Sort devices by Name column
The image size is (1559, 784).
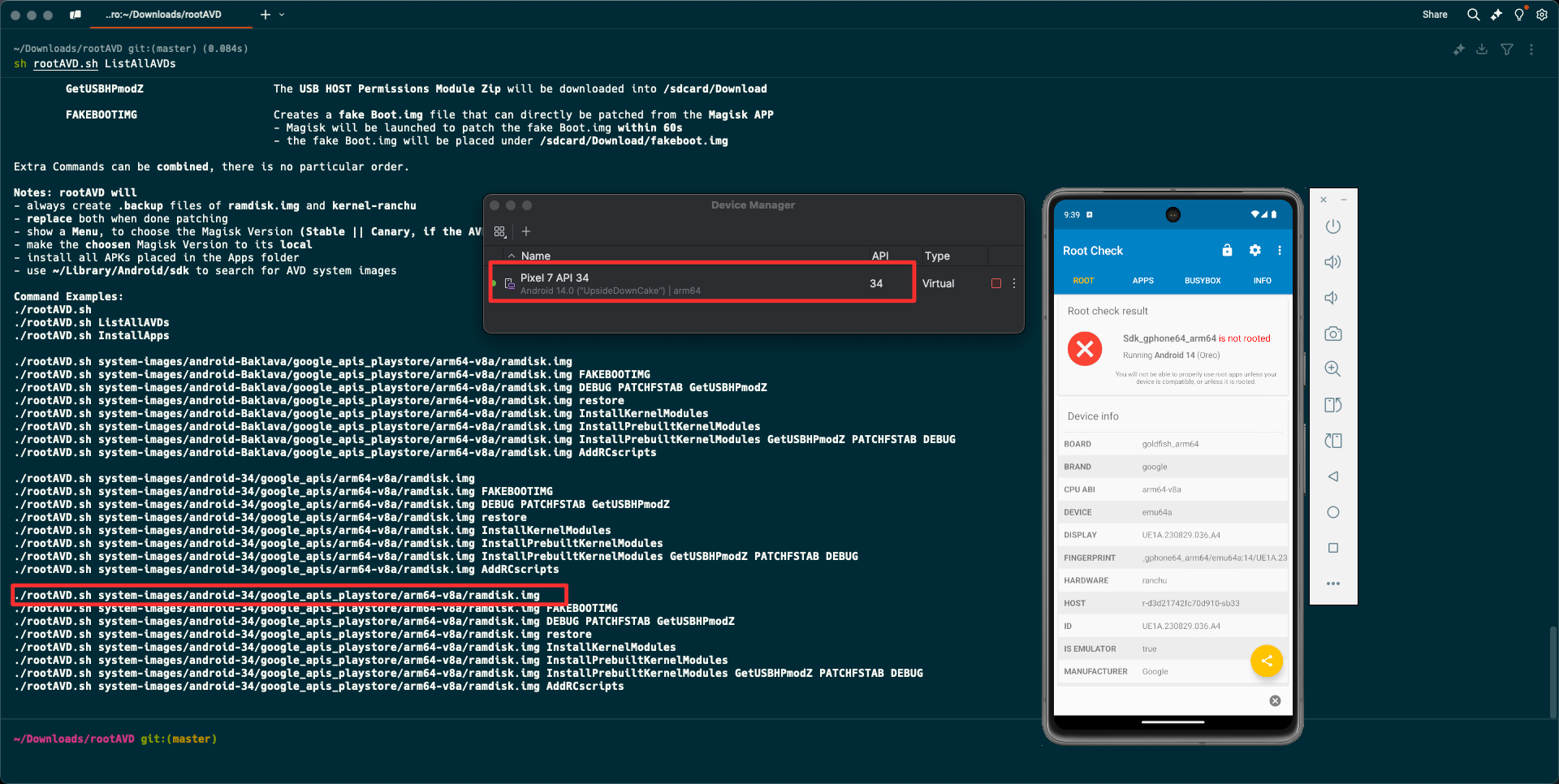535,256
